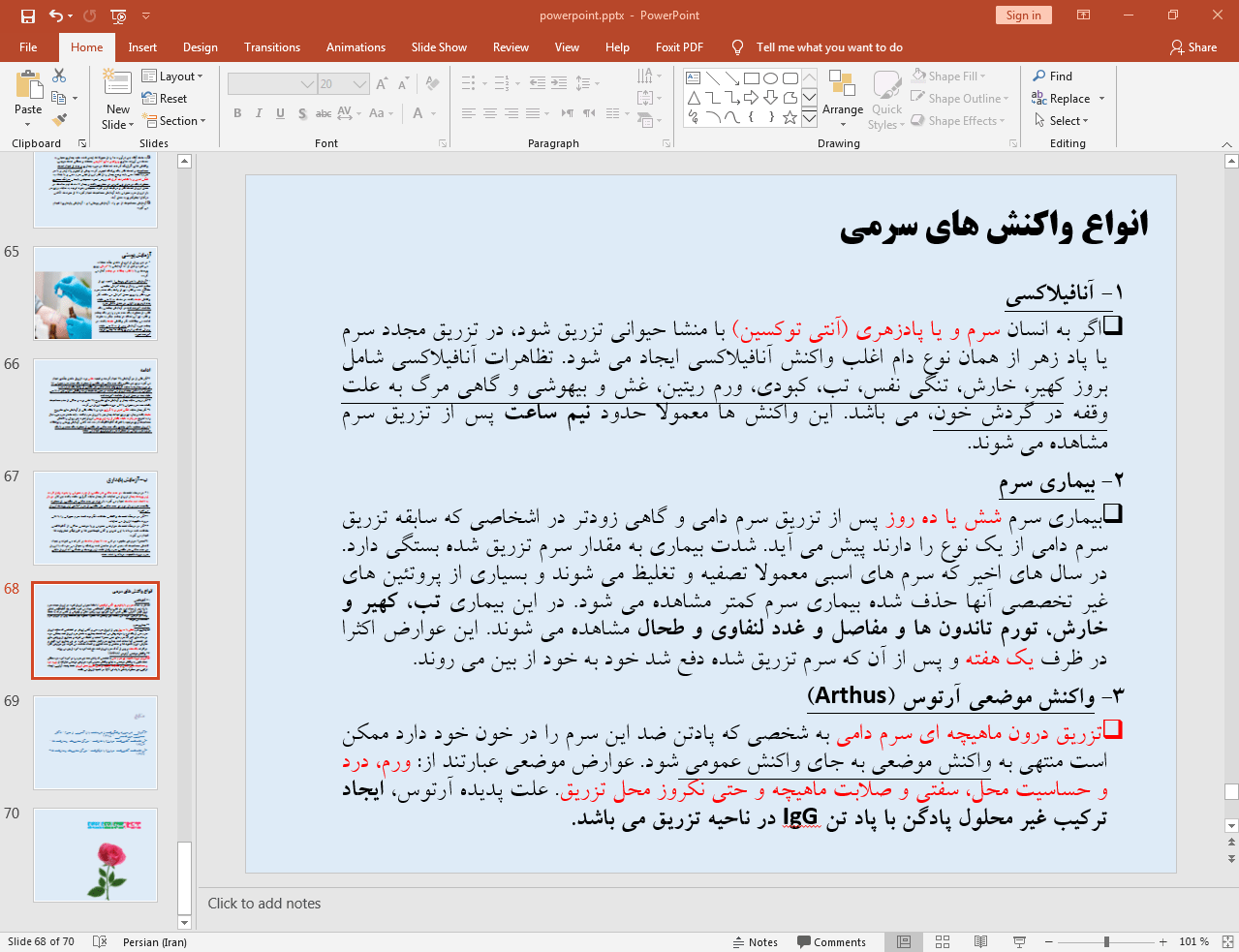Viewport: 1239px width, 952px height.
Task: Open the Section dropdown
Action: pyautogui.click(x=174, y=121)
